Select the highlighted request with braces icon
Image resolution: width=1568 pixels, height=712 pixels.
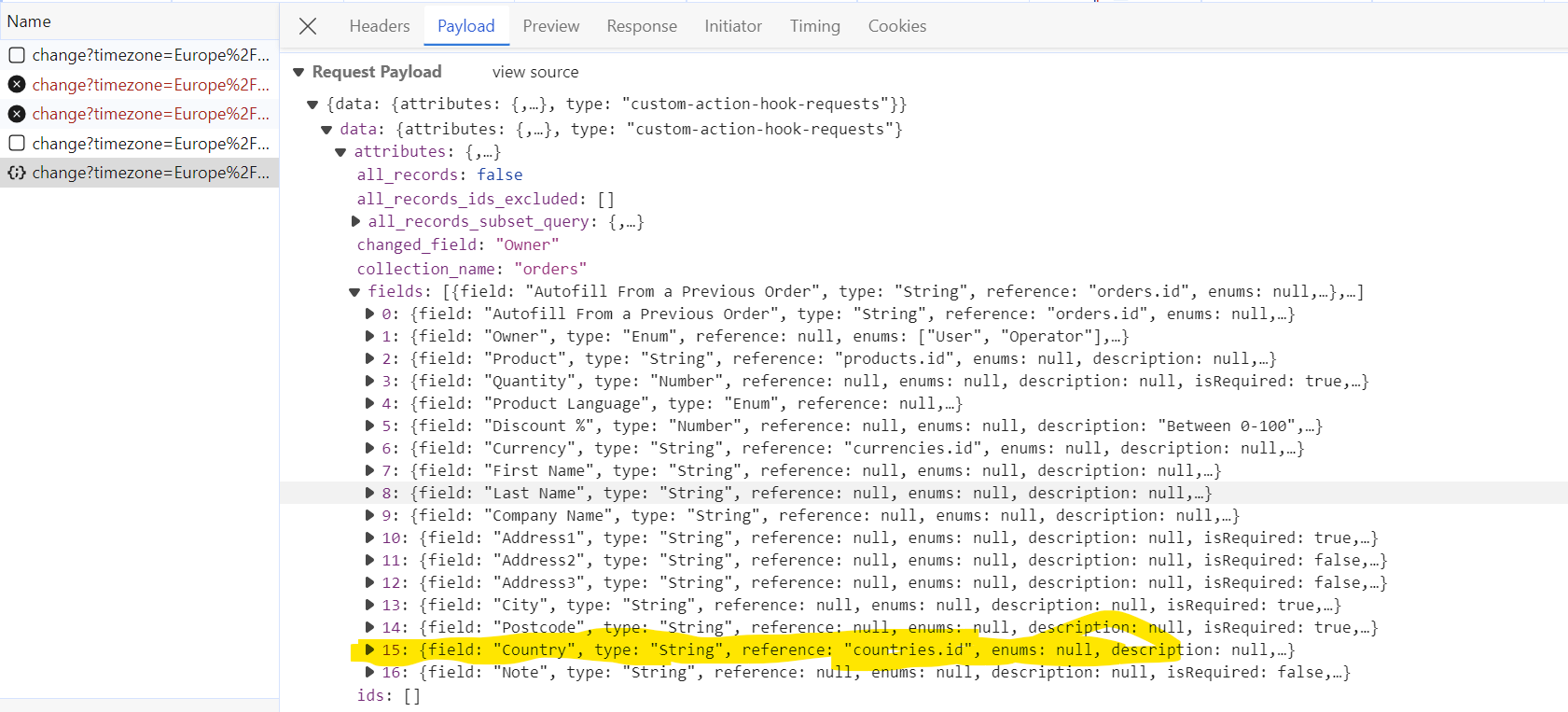pyautogui.click(x=139, y=173)
